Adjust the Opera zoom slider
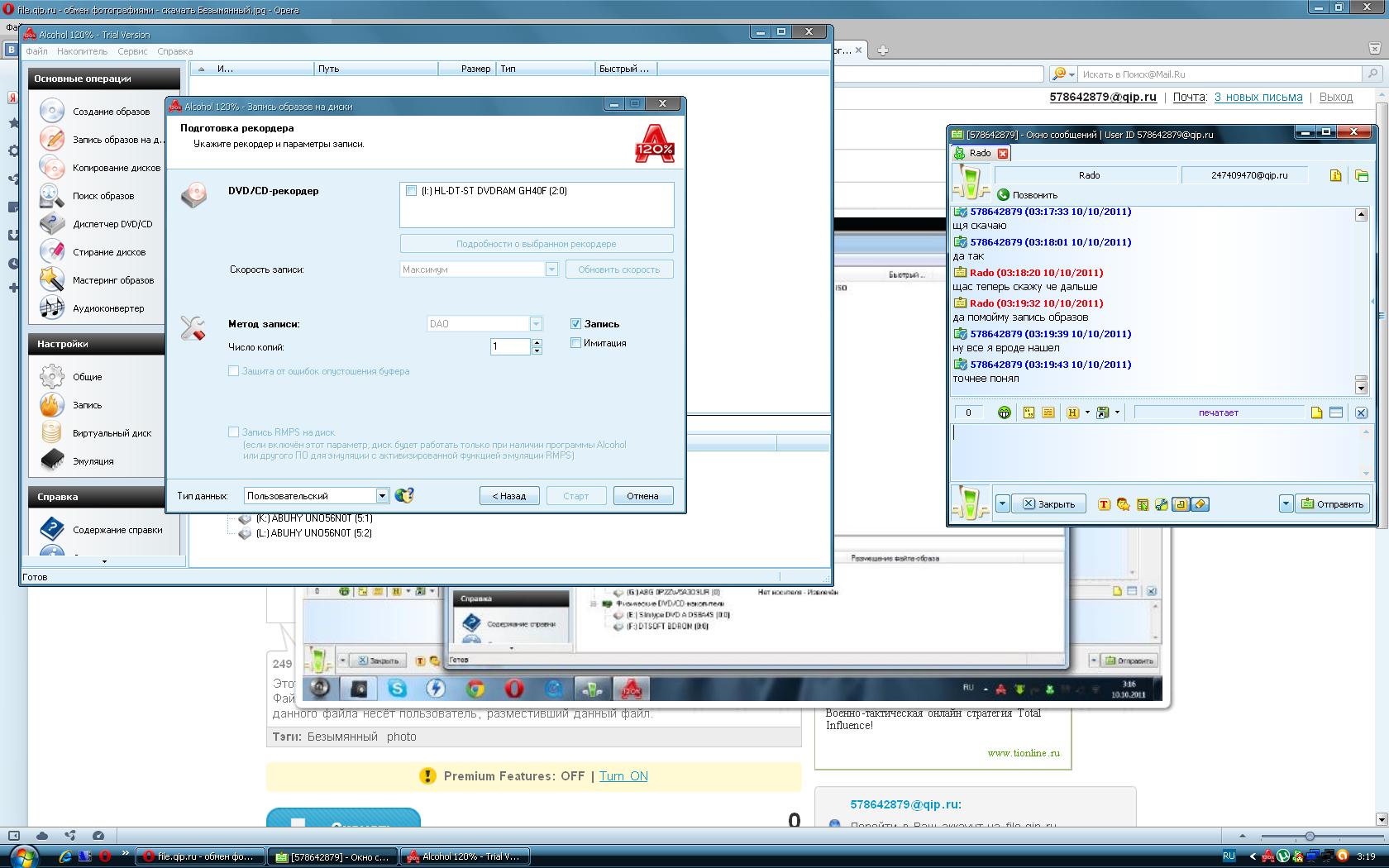 tap(1310, 836)
